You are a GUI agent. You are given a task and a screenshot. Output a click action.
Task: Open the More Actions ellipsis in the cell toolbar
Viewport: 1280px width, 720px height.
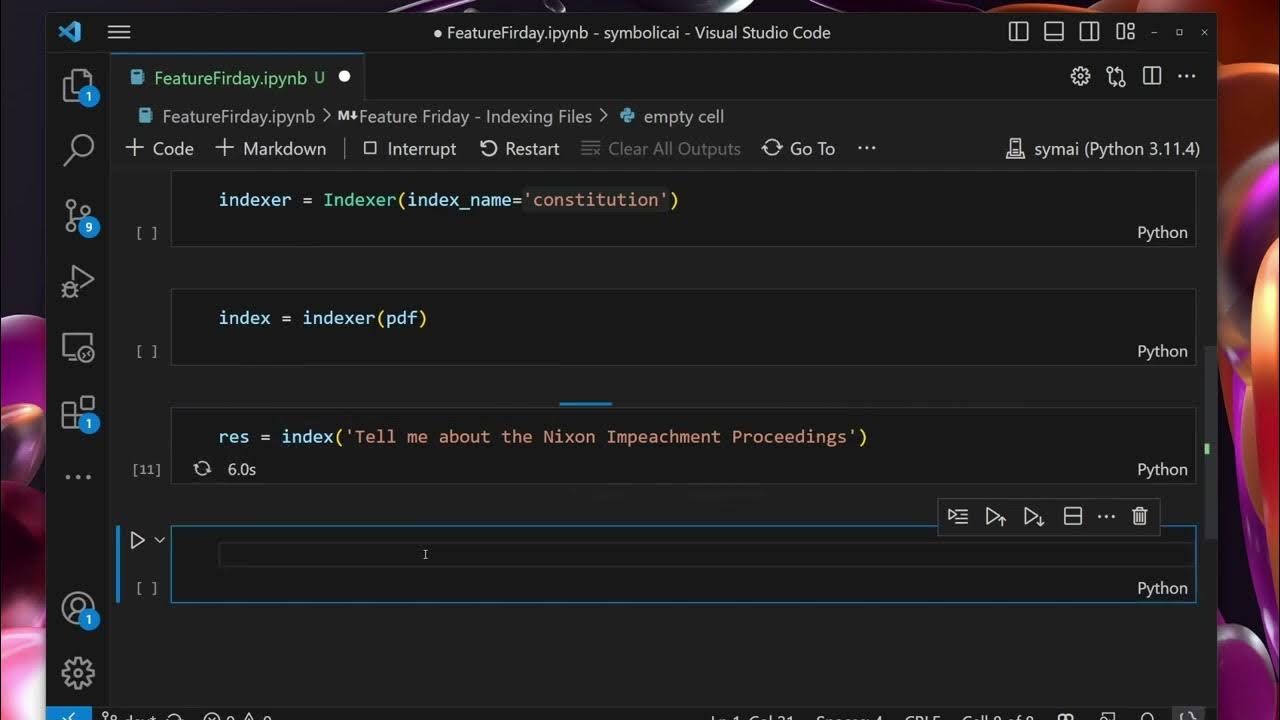1106,516
